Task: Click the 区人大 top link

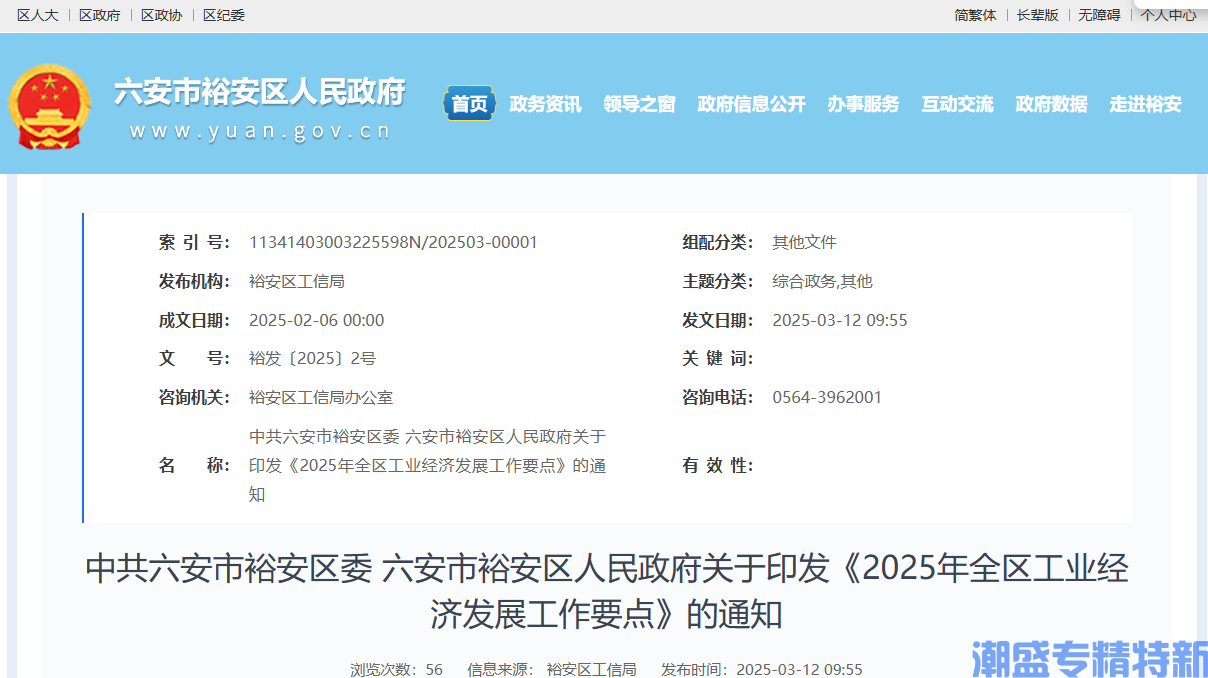Action: (38, 15)
